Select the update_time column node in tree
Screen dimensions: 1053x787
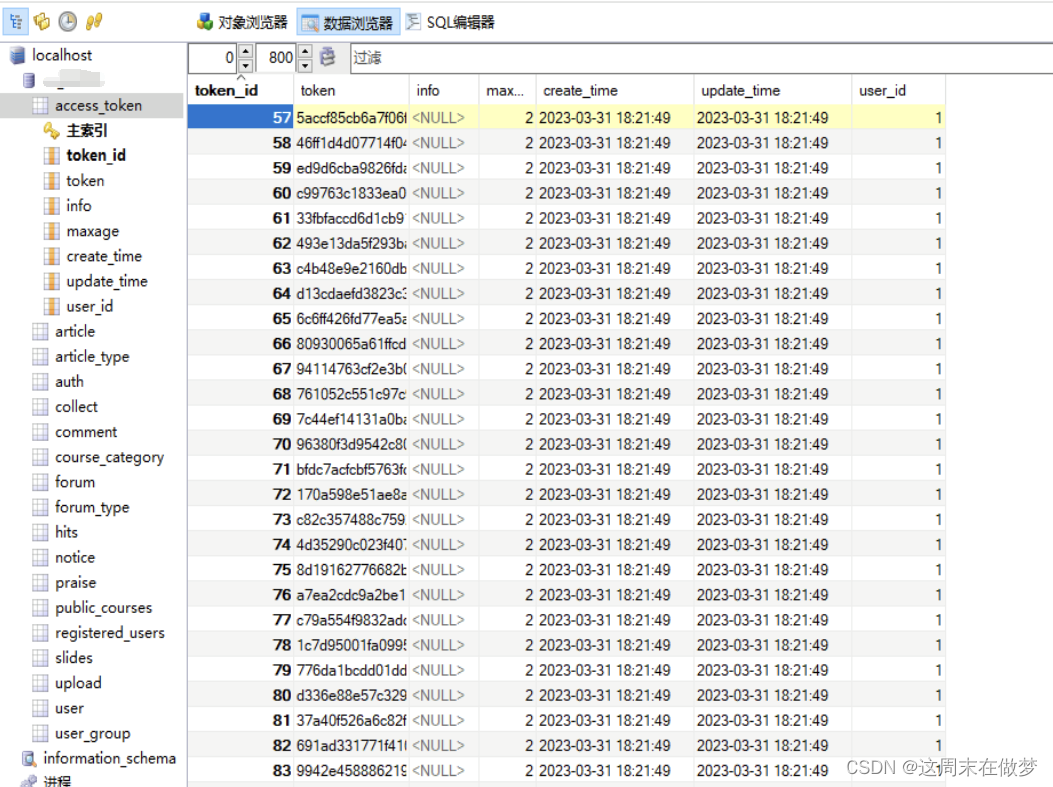(107, 281)
